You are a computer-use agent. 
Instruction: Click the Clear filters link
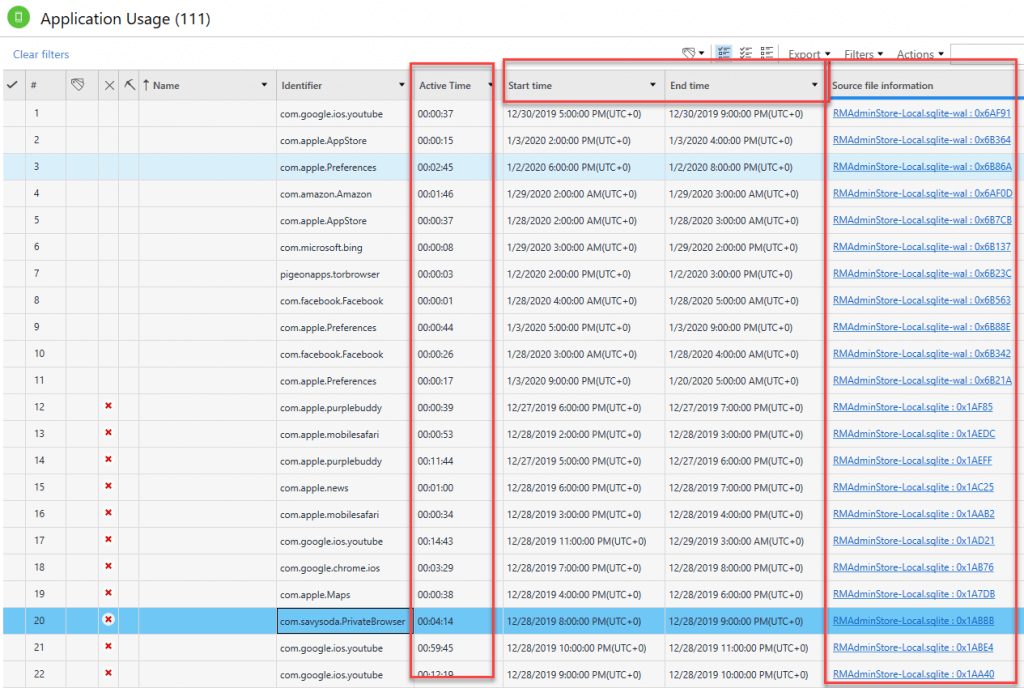[x=41, y=55]
